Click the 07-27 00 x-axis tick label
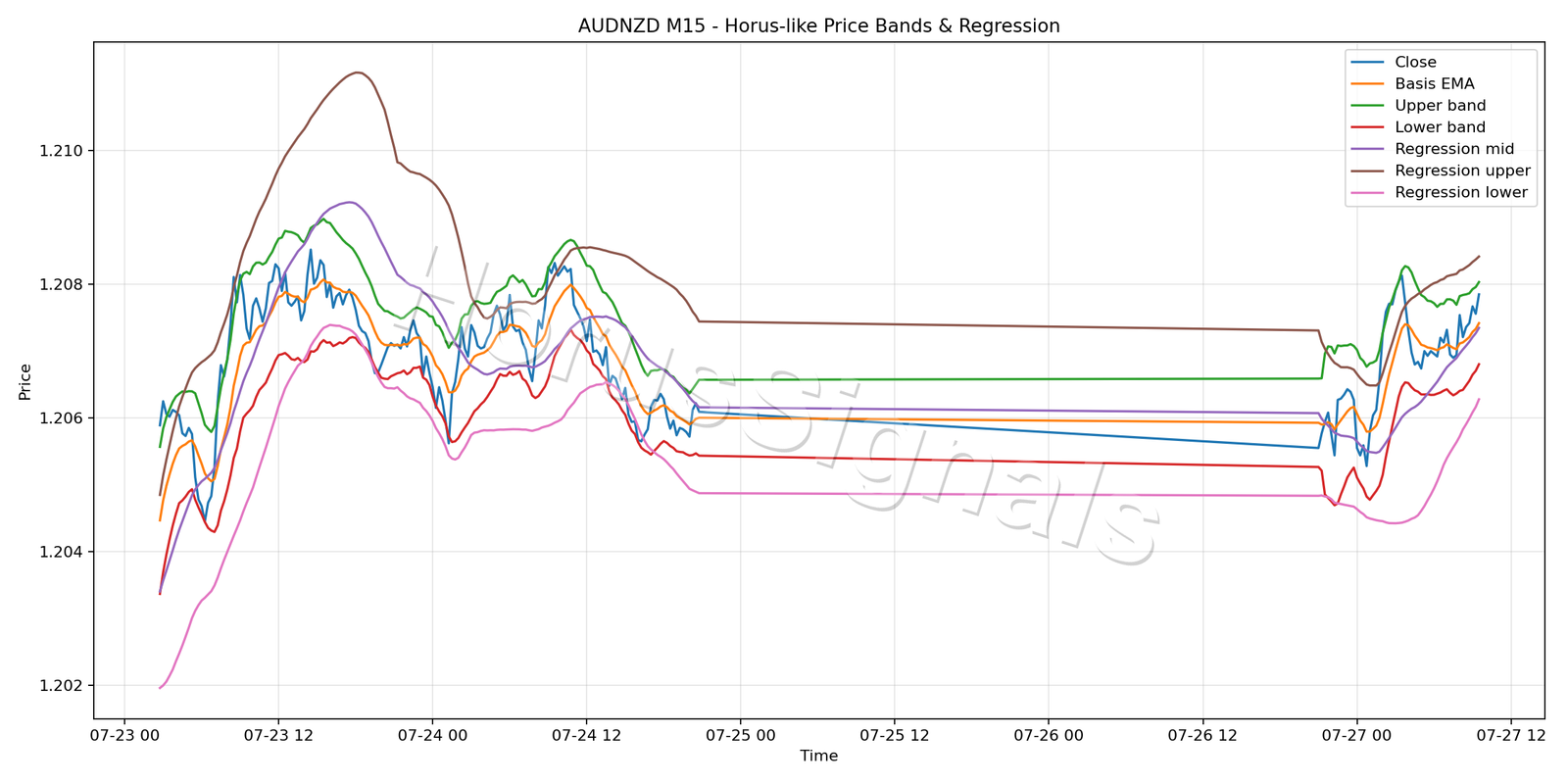This screenshot has width=1568, height=784. [x=1356, y=734]
